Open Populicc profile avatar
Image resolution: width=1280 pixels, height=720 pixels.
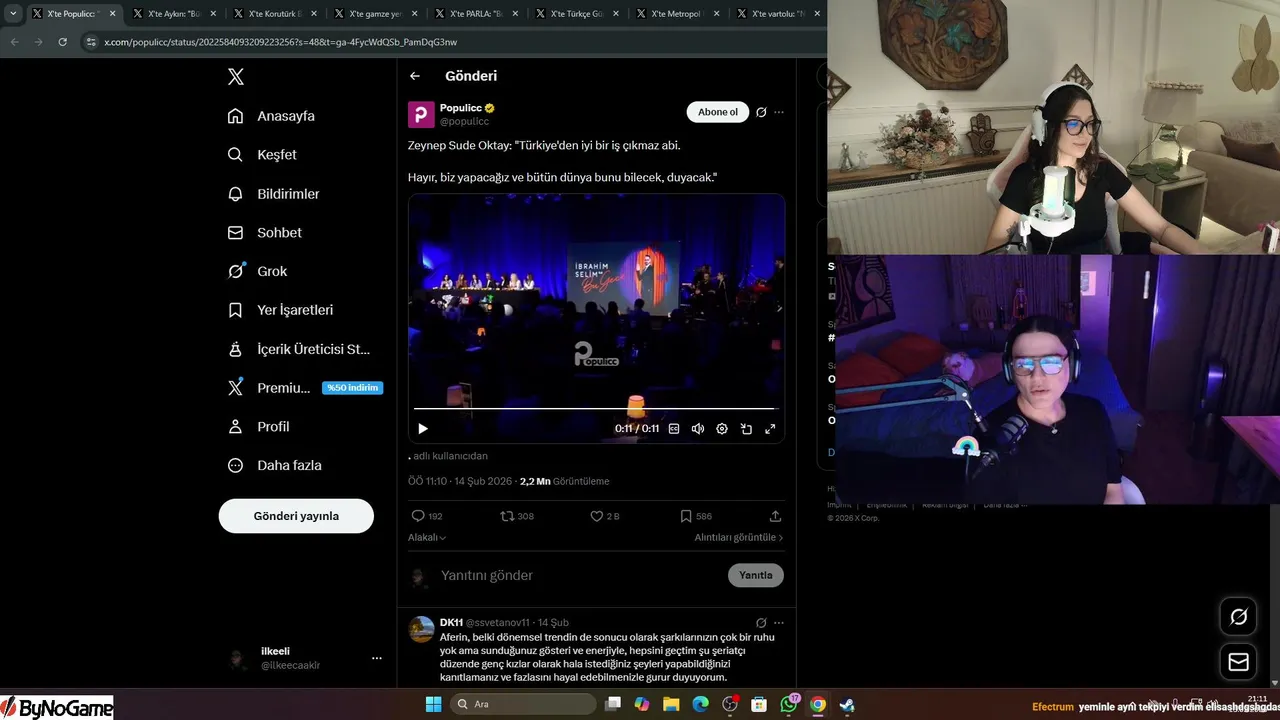point(421,114)
